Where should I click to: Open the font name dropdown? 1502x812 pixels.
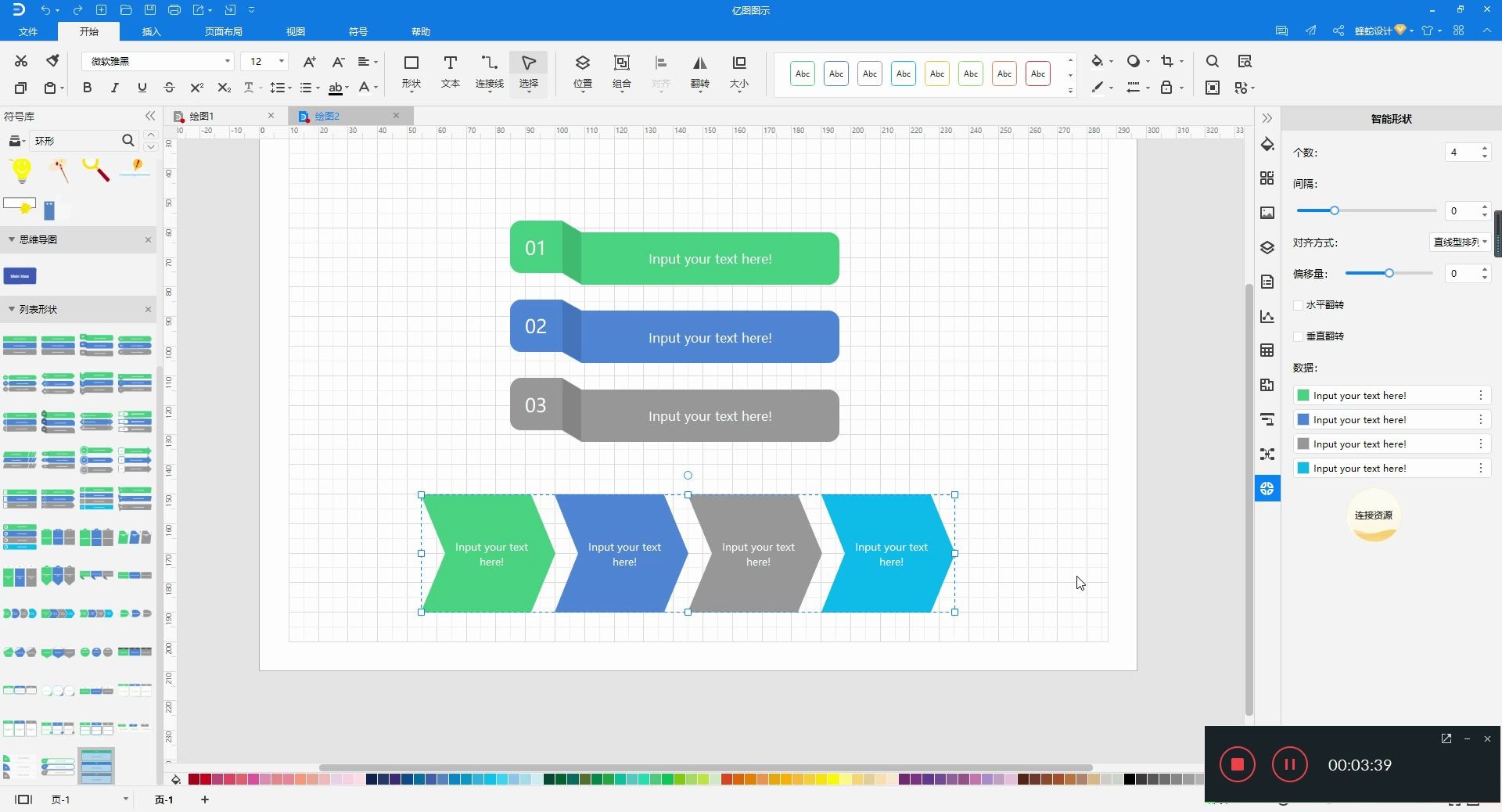click(228, 61)
